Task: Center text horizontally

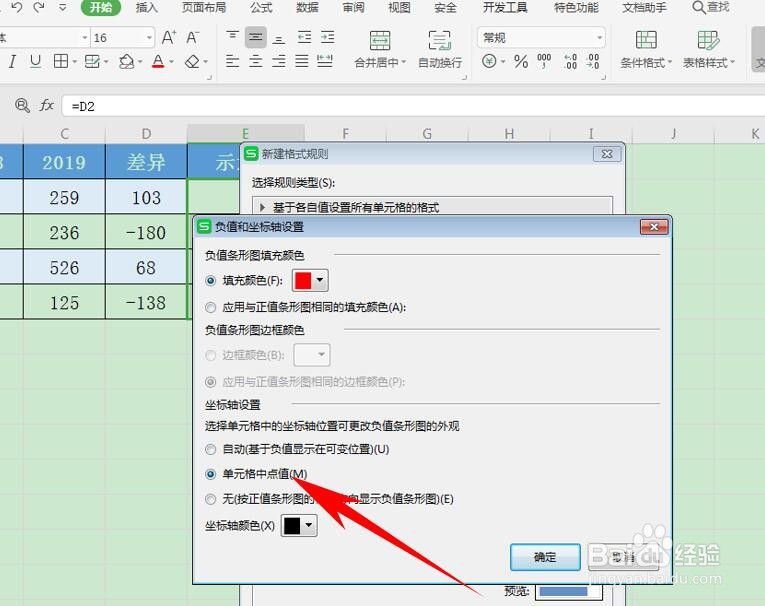Action: 256,61
